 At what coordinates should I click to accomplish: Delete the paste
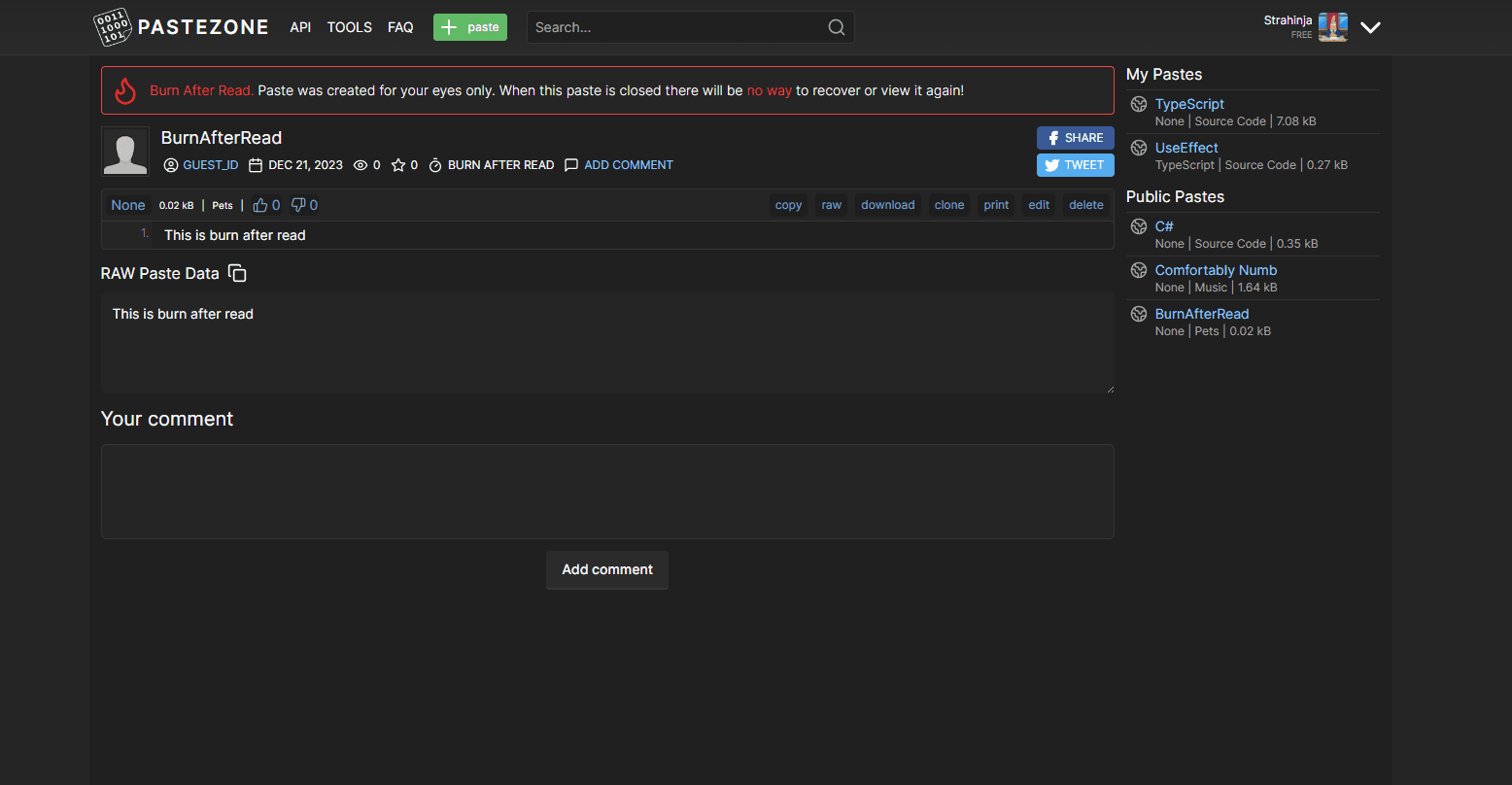pos(1086,205)
